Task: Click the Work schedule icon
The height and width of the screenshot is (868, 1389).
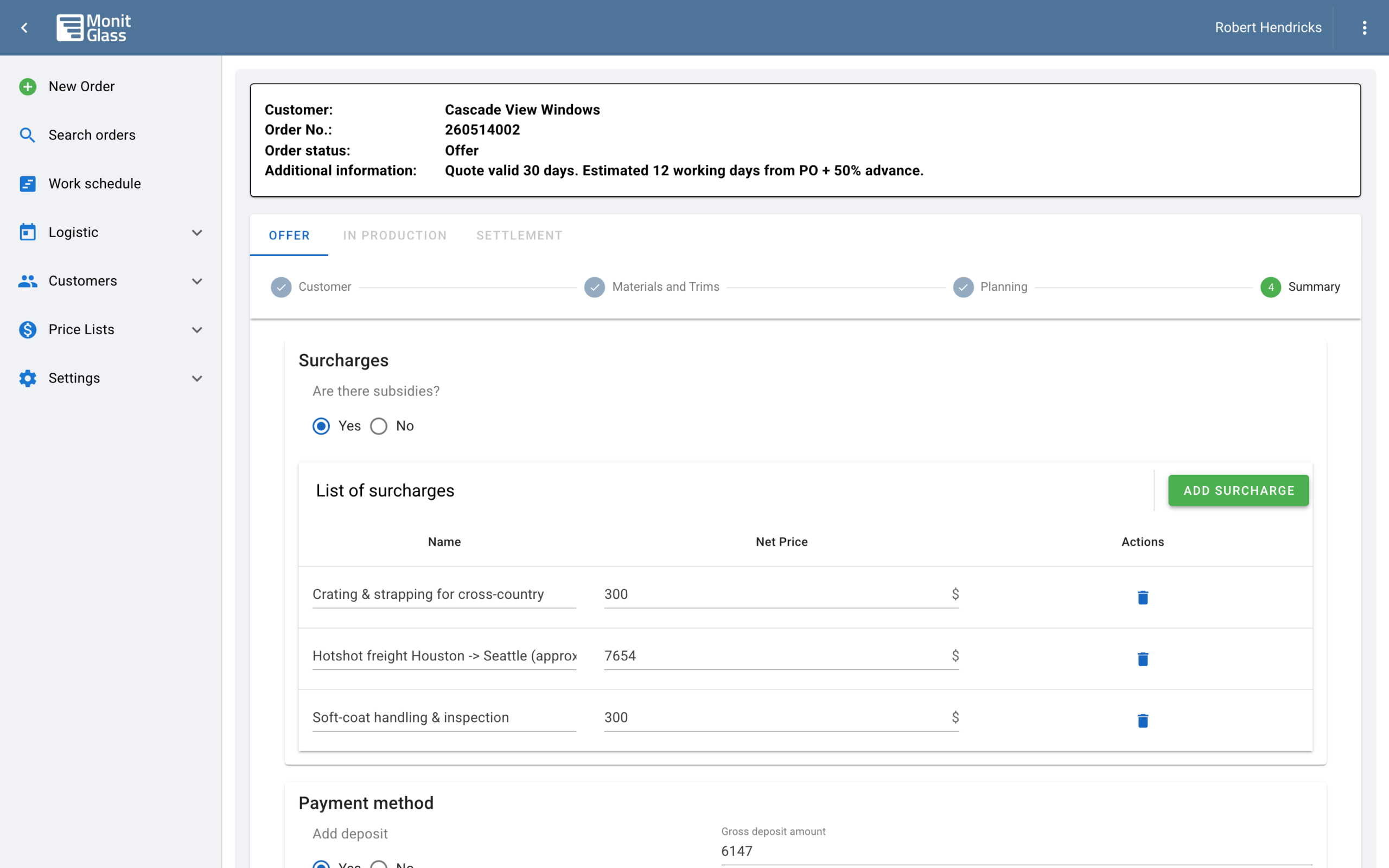Action: (x=28, y=184)
